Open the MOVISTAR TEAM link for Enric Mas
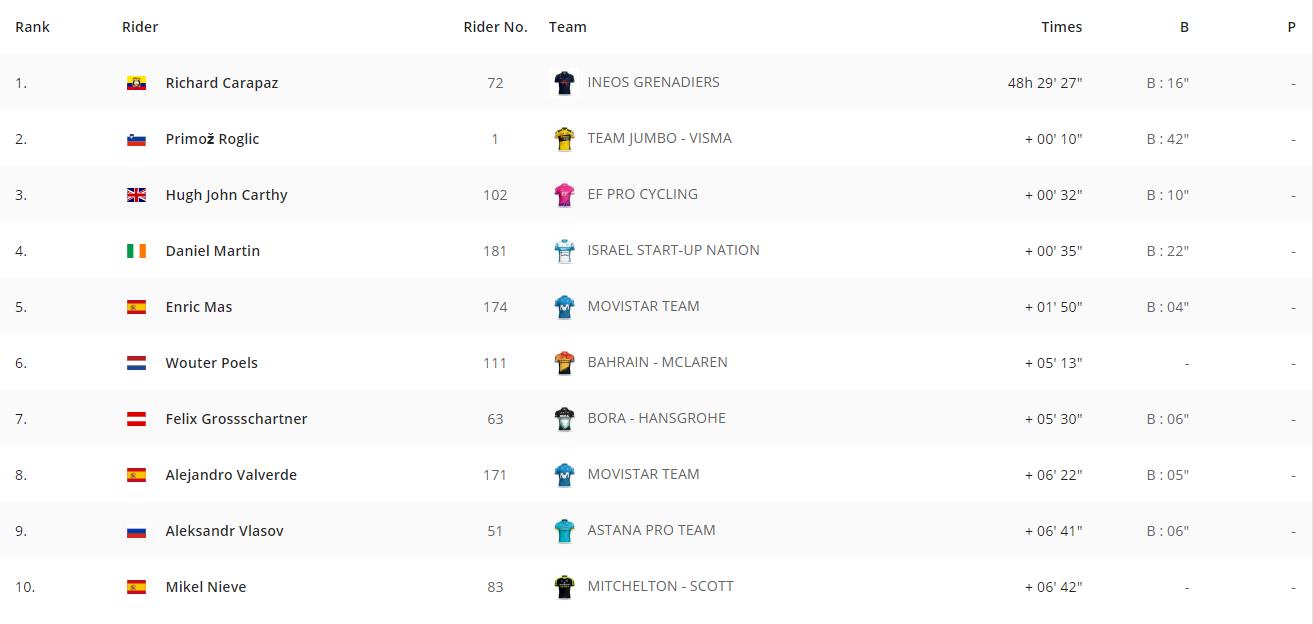 (643, 306)
